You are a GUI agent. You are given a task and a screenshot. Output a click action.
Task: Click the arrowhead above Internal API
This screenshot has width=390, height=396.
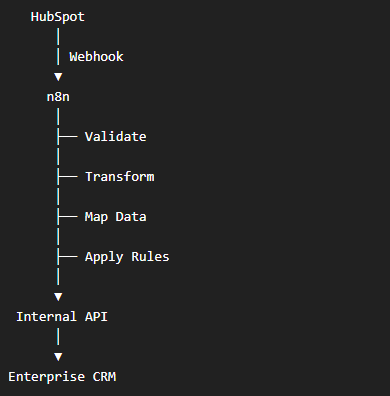pyautogui.click(x=58, y=297)
